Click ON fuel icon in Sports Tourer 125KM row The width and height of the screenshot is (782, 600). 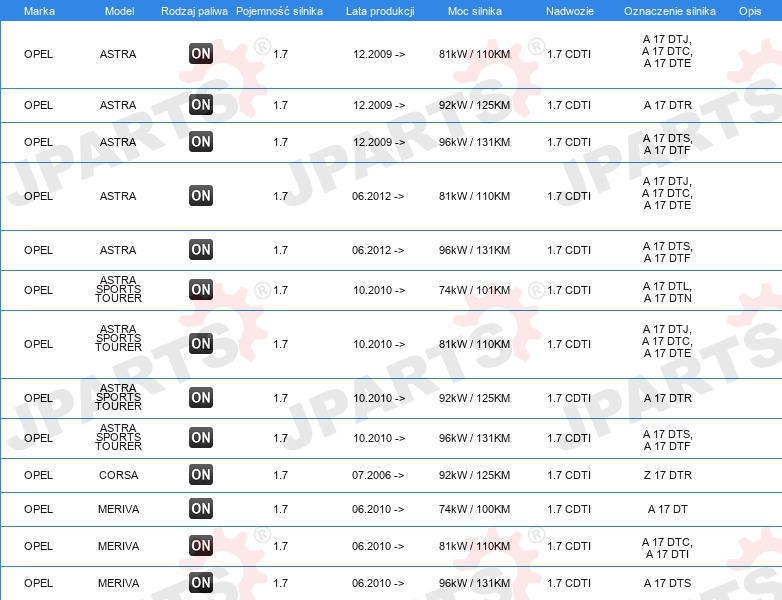point(201,398)
